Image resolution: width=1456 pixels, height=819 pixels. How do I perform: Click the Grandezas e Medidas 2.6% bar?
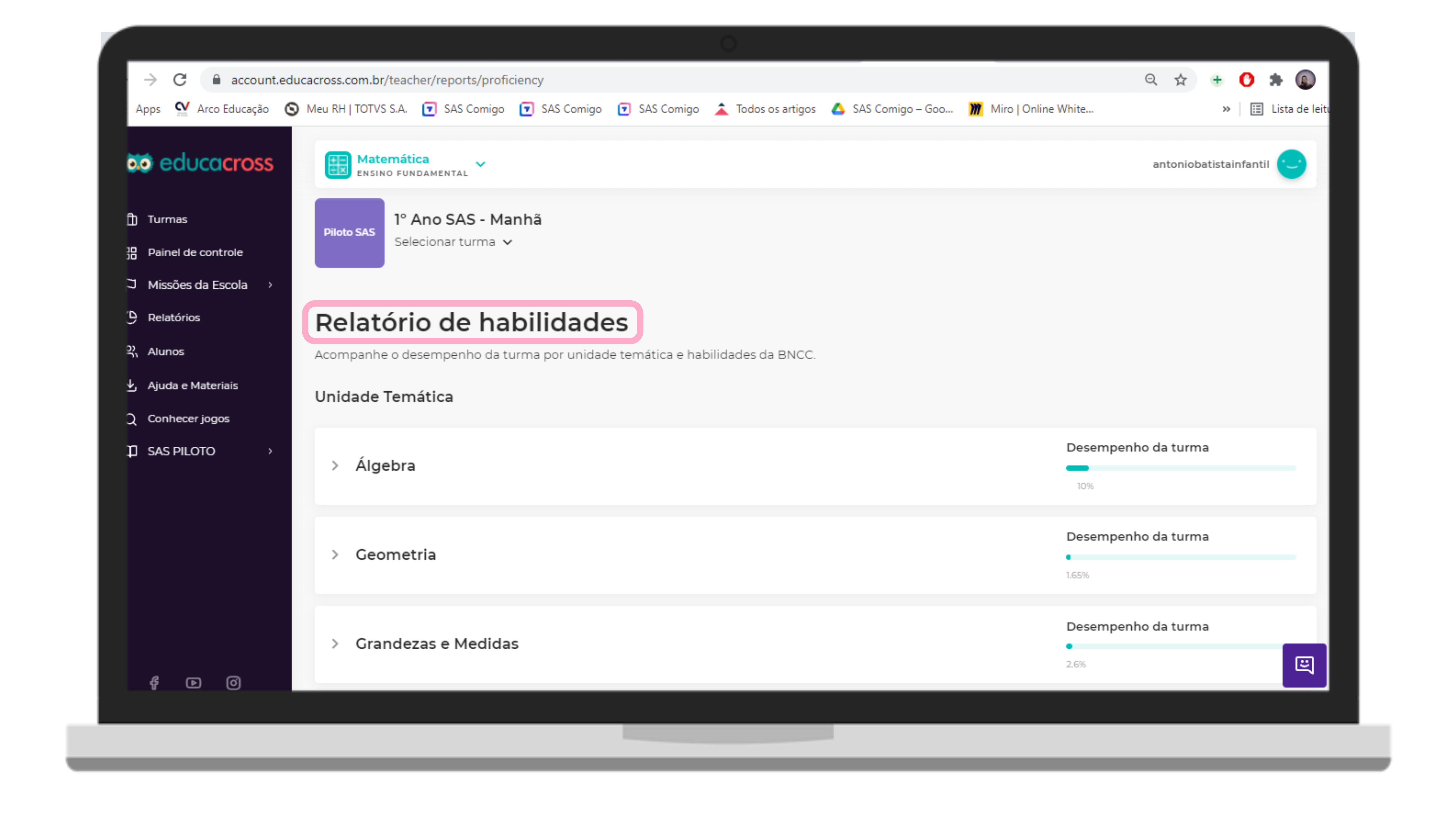1174,647
